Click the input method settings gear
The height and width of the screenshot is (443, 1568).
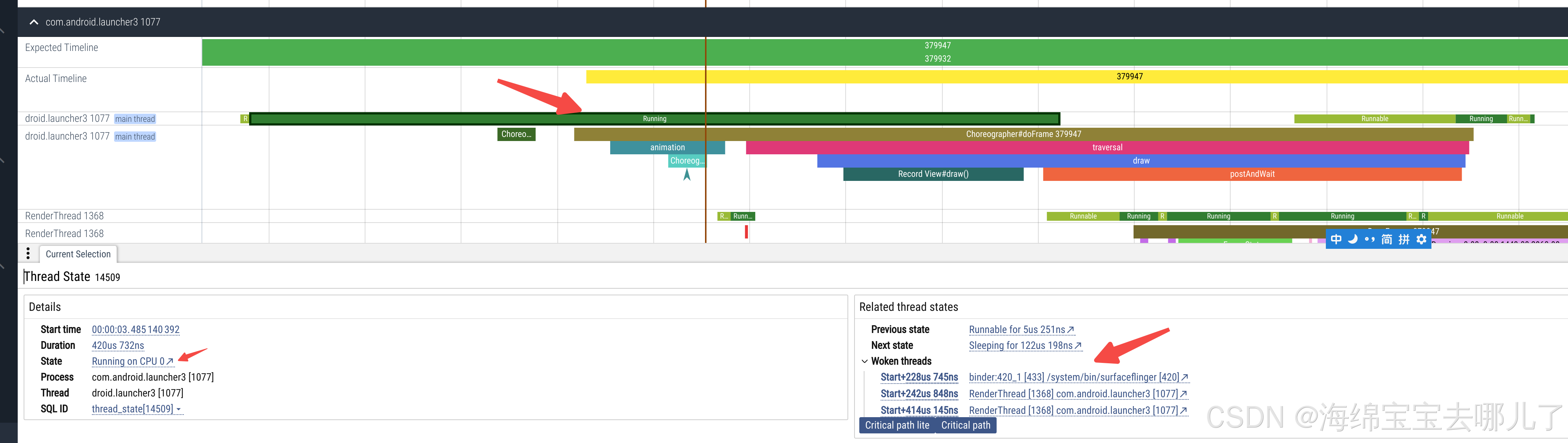click(x=1421, y=239)
